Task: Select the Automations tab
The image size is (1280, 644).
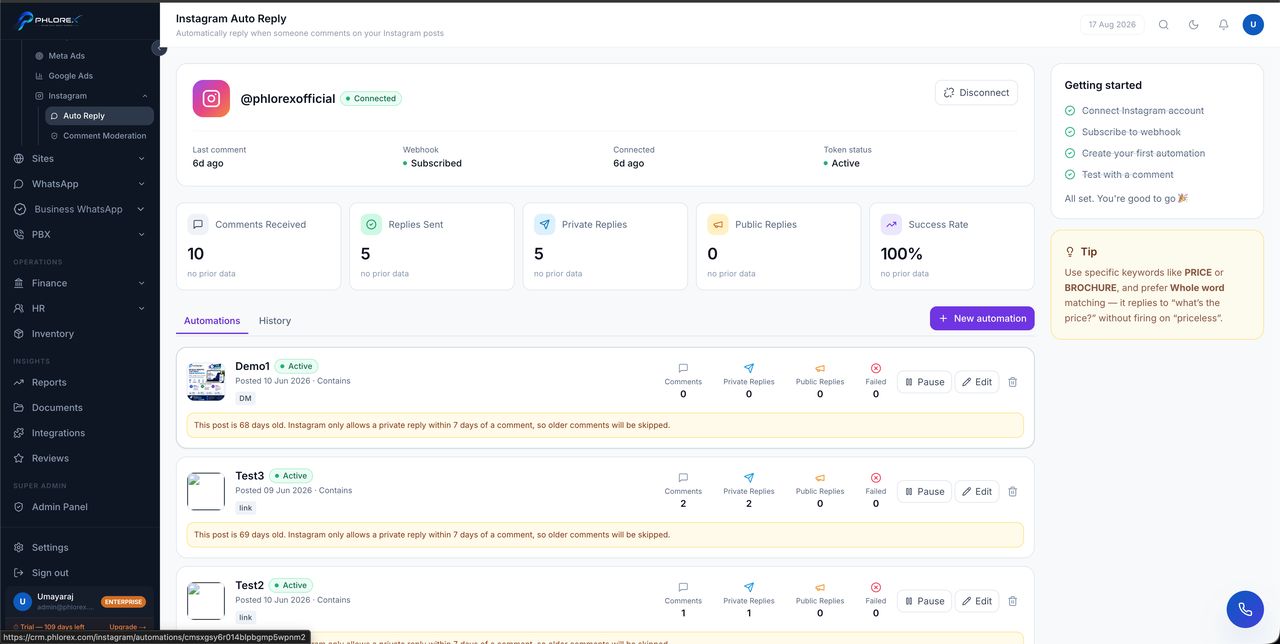Action: [x=212, y=321]
